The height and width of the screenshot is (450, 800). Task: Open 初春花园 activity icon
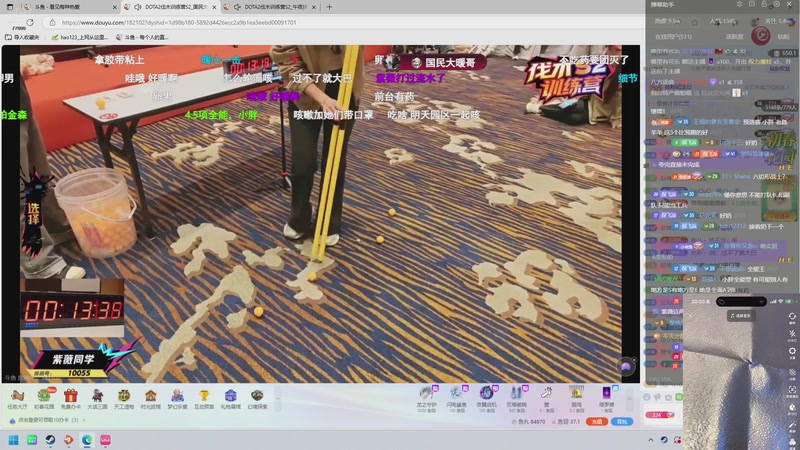tap(44, 399)
